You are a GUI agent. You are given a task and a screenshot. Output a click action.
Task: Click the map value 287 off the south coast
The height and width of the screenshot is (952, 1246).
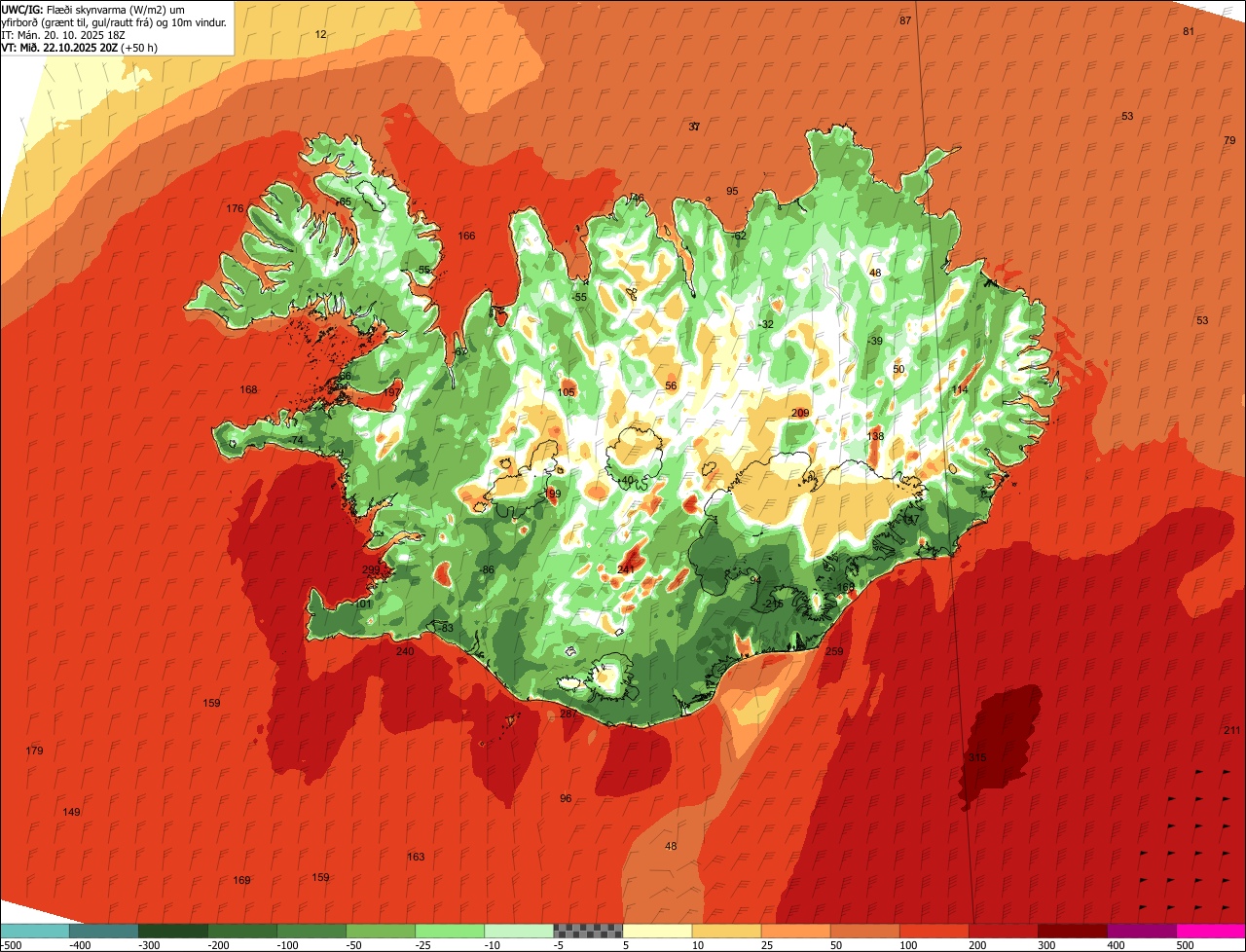(568, 714)
